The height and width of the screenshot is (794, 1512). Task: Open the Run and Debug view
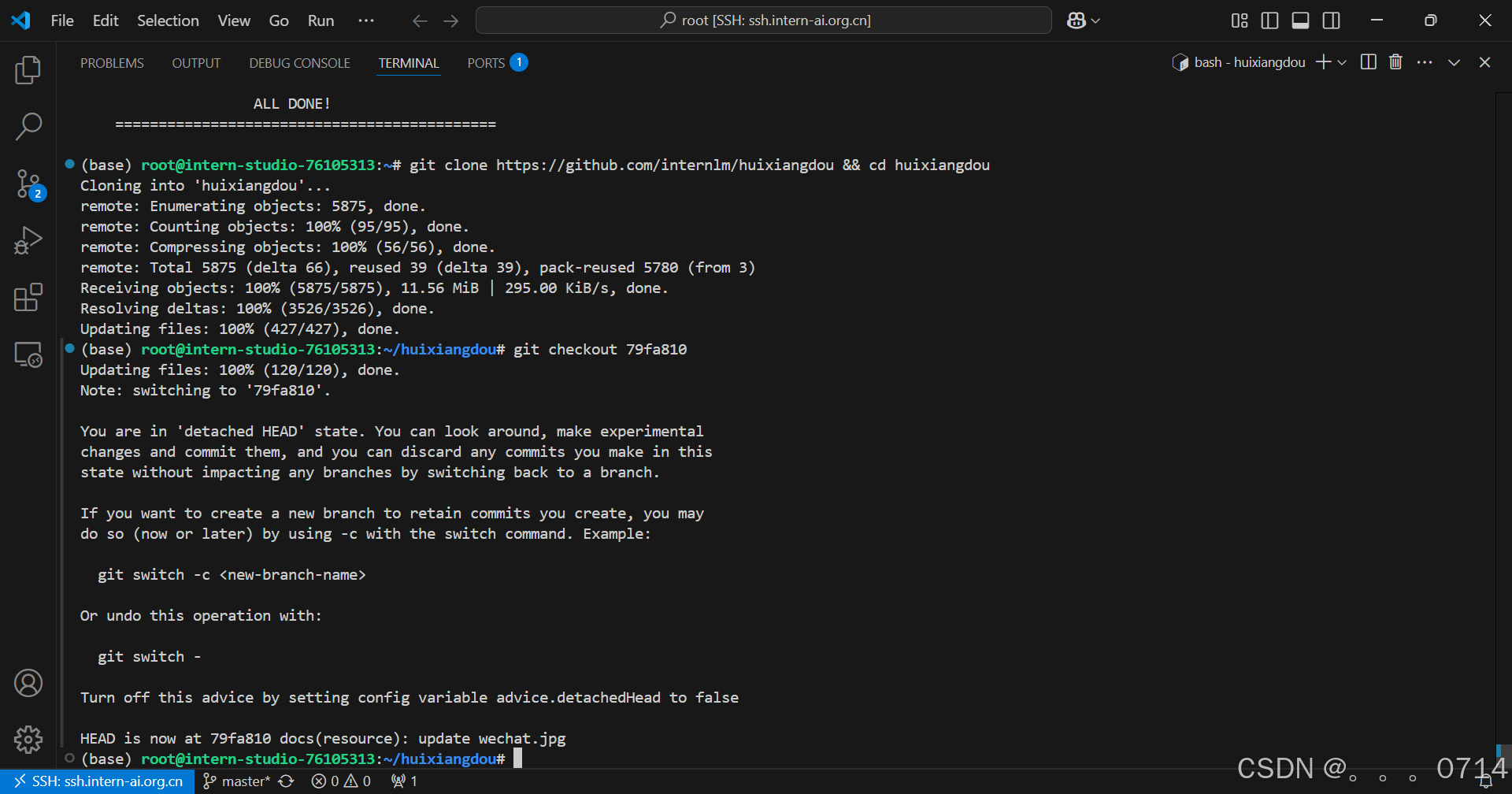28,240
